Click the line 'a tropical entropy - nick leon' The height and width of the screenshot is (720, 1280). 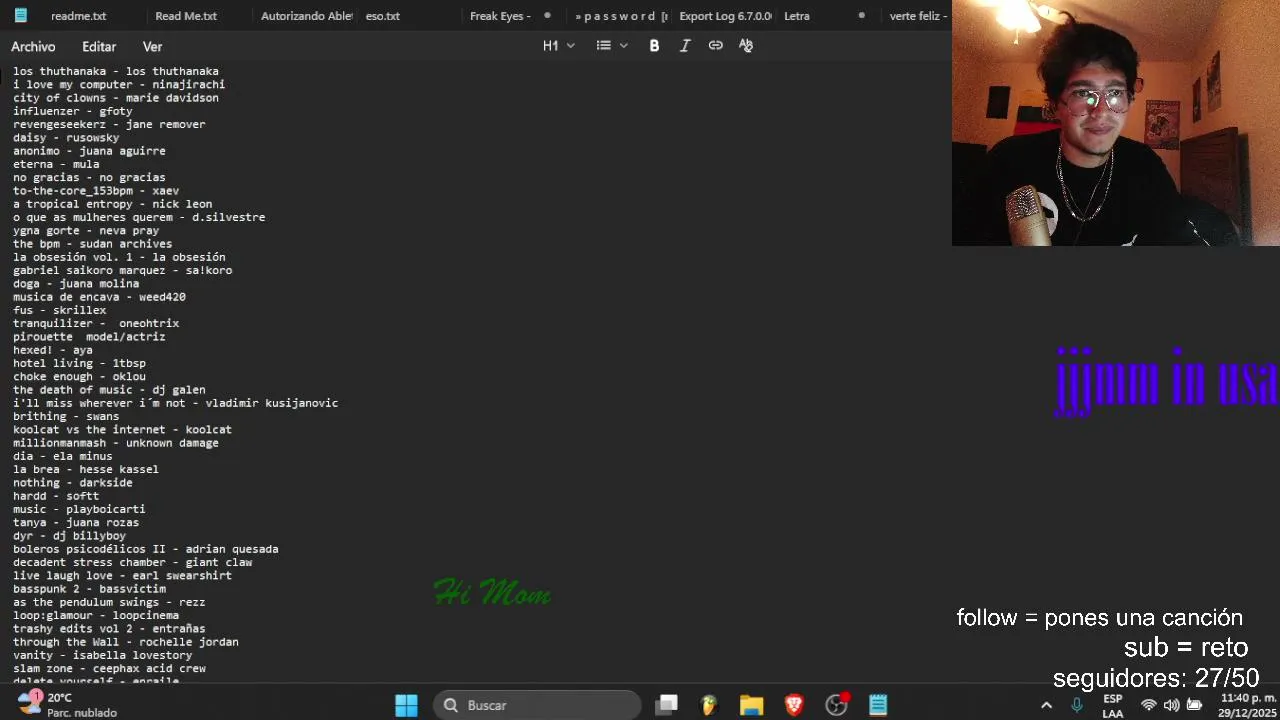tap(113, 204)
